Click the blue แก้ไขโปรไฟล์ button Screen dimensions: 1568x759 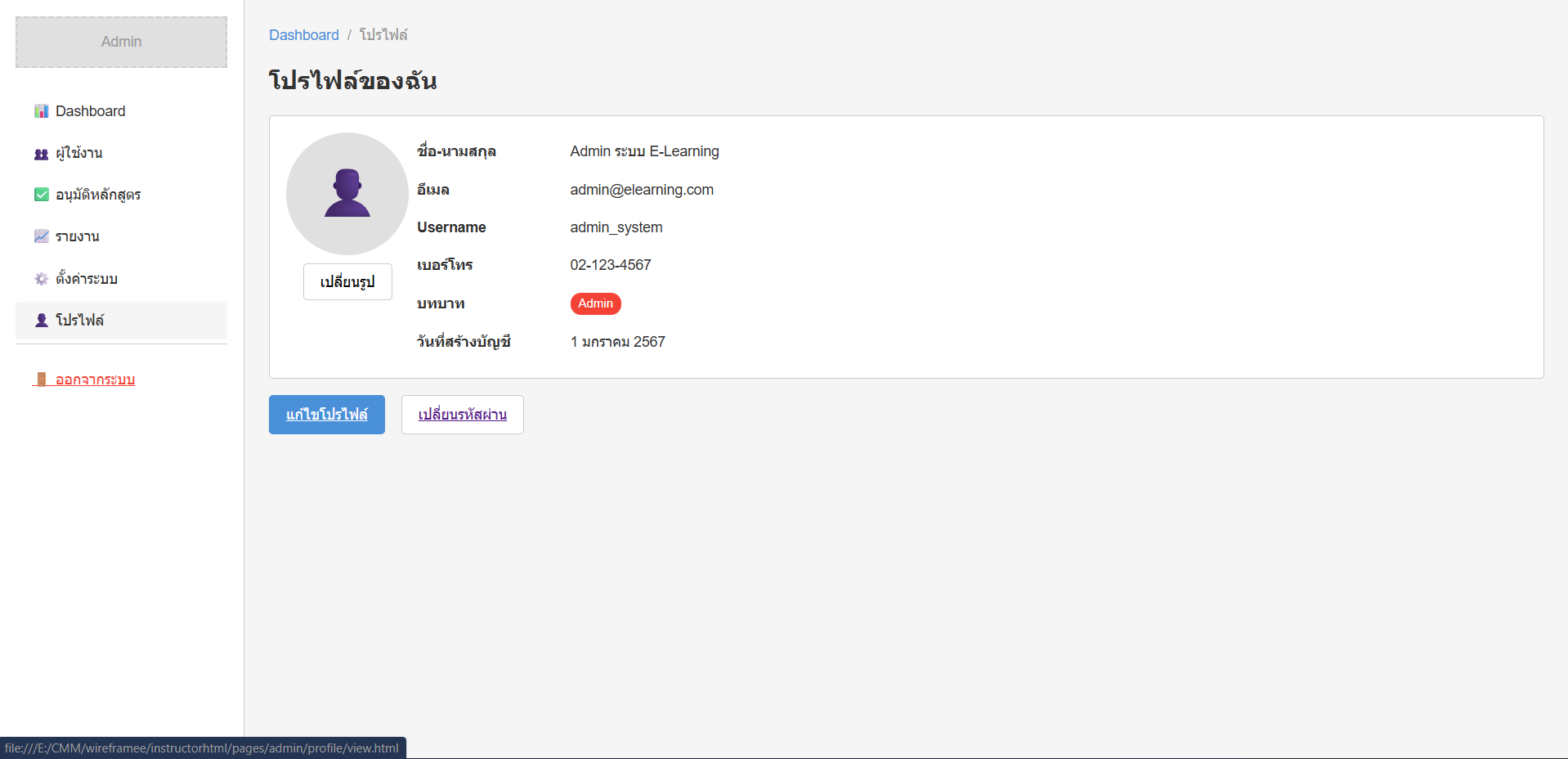coord(326,415)
